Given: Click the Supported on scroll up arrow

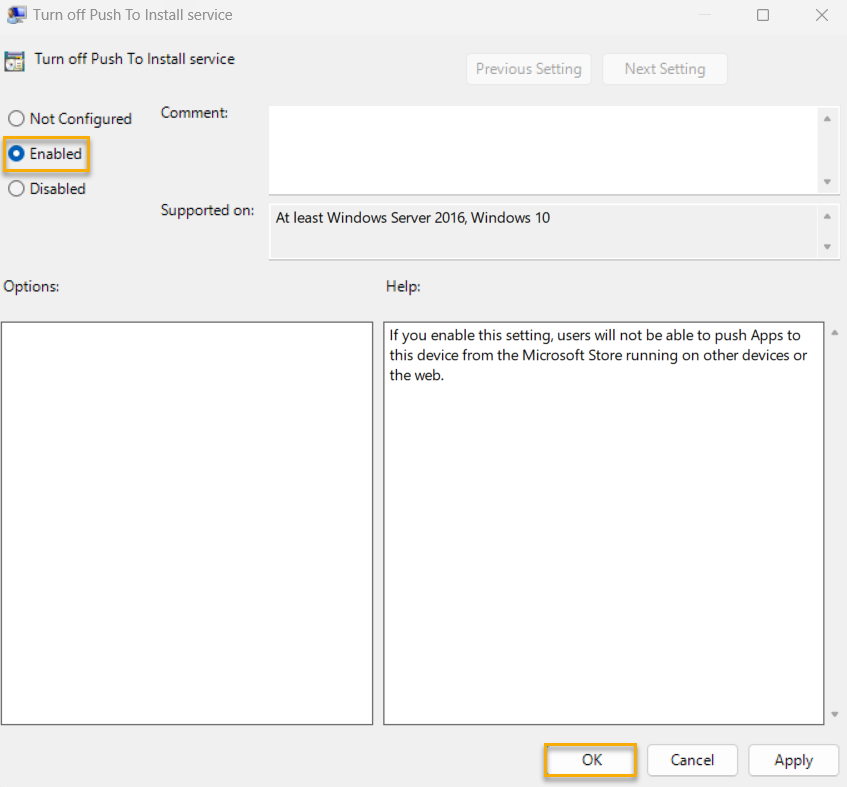Looking at the screenshot, I should click(x=827, y=216).
